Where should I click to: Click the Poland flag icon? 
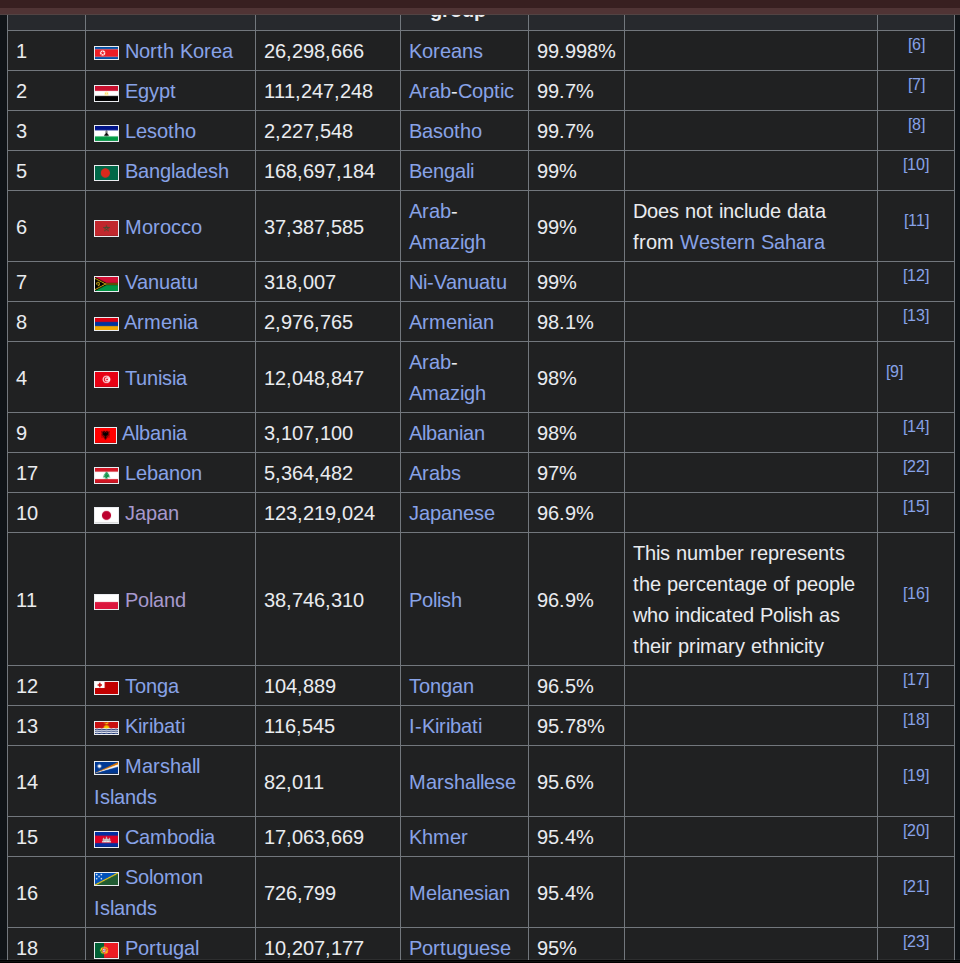tap(106, 602)
